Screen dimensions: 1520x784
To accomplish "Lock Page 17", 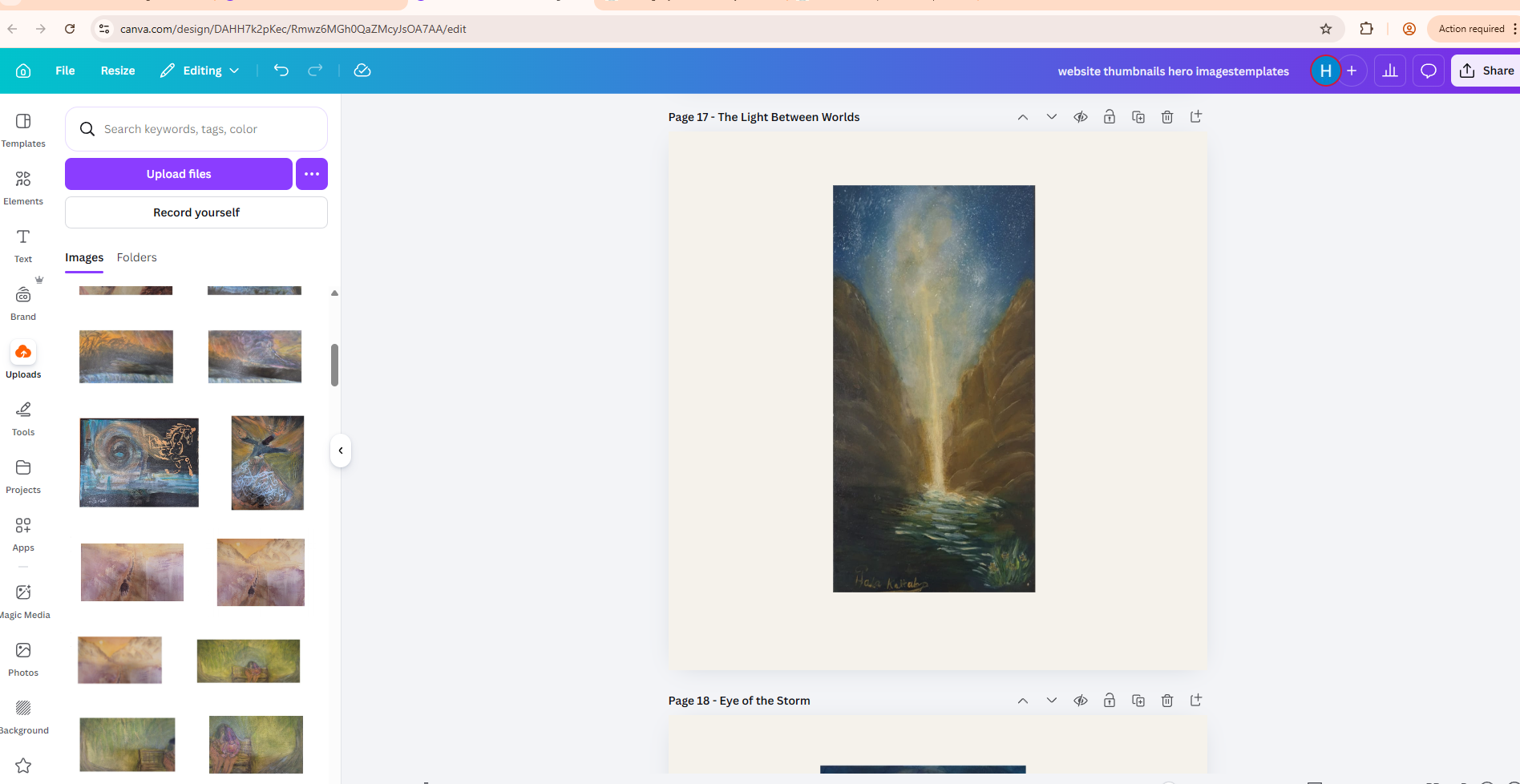I will (x=1110, y=117).
